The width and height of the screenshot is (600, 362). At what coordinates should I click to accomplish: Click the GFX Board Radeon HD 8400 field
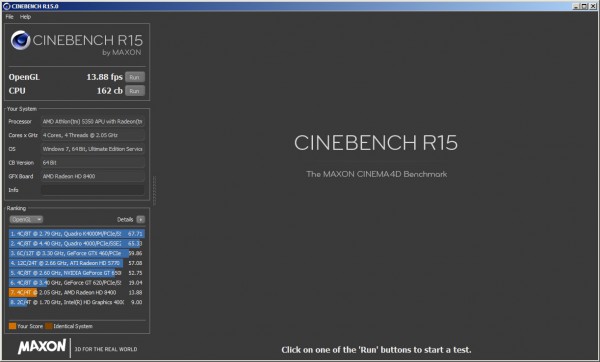[93, 176]
